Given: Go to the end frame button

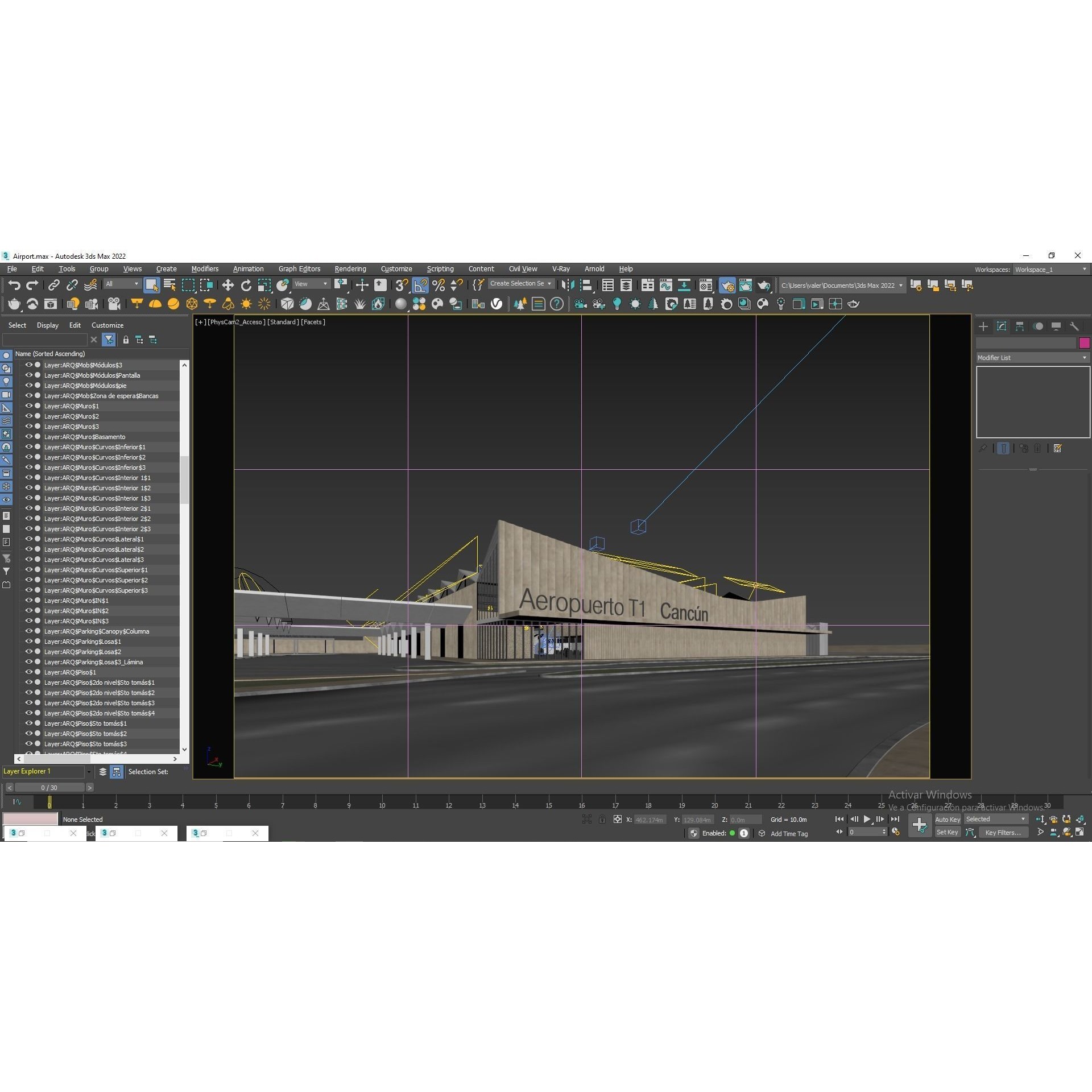Looking at the screenshot, I should click(895, 820).
